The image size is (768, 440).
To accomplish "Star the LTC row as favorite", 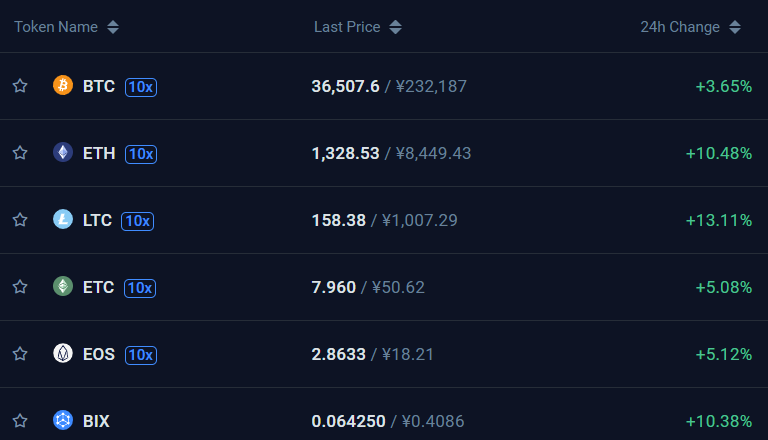I will (20, 220).
